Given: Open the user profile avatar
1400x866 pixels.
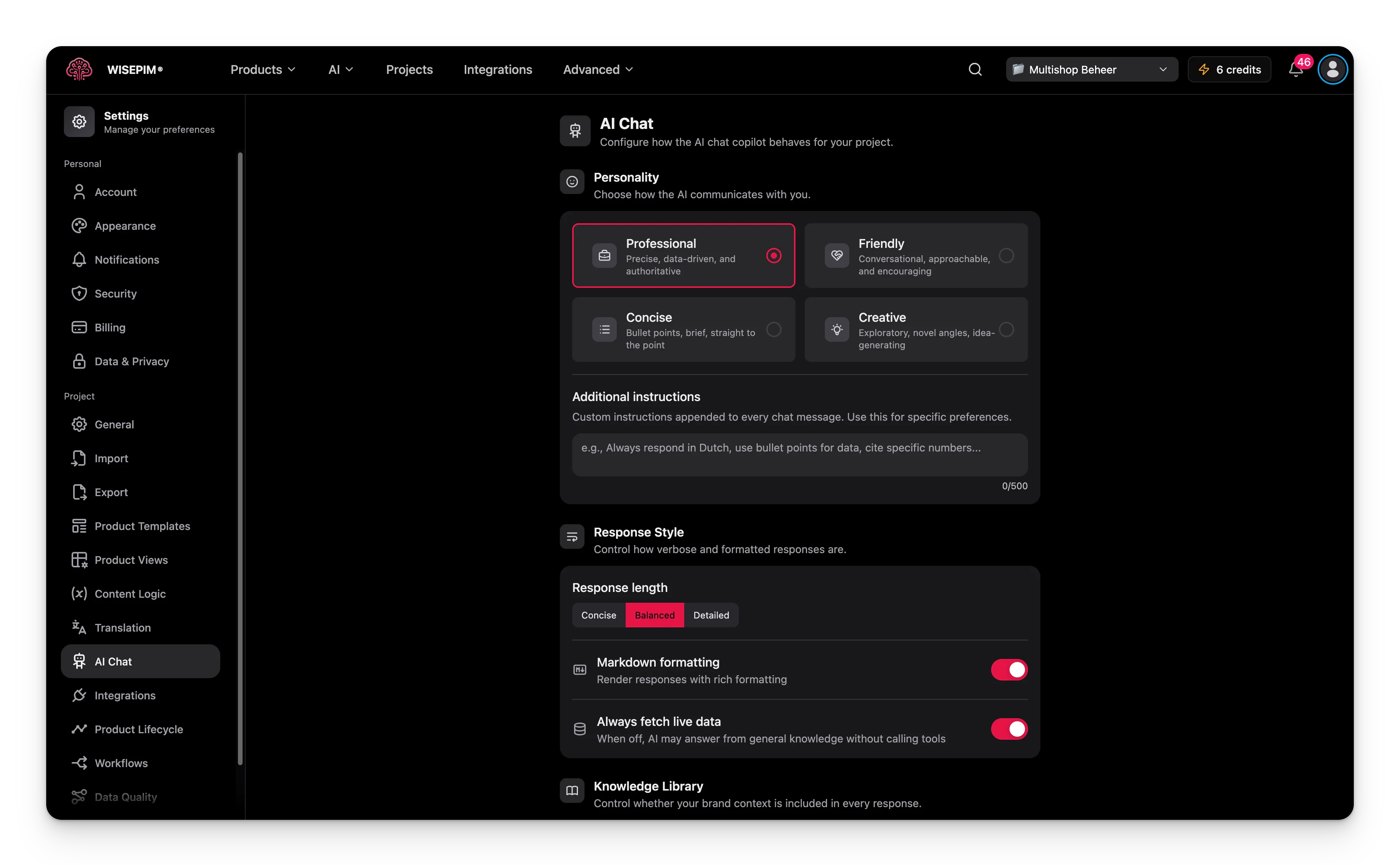Looking at the screenshot, I should pyautogui.click(x=1333, y=69).
